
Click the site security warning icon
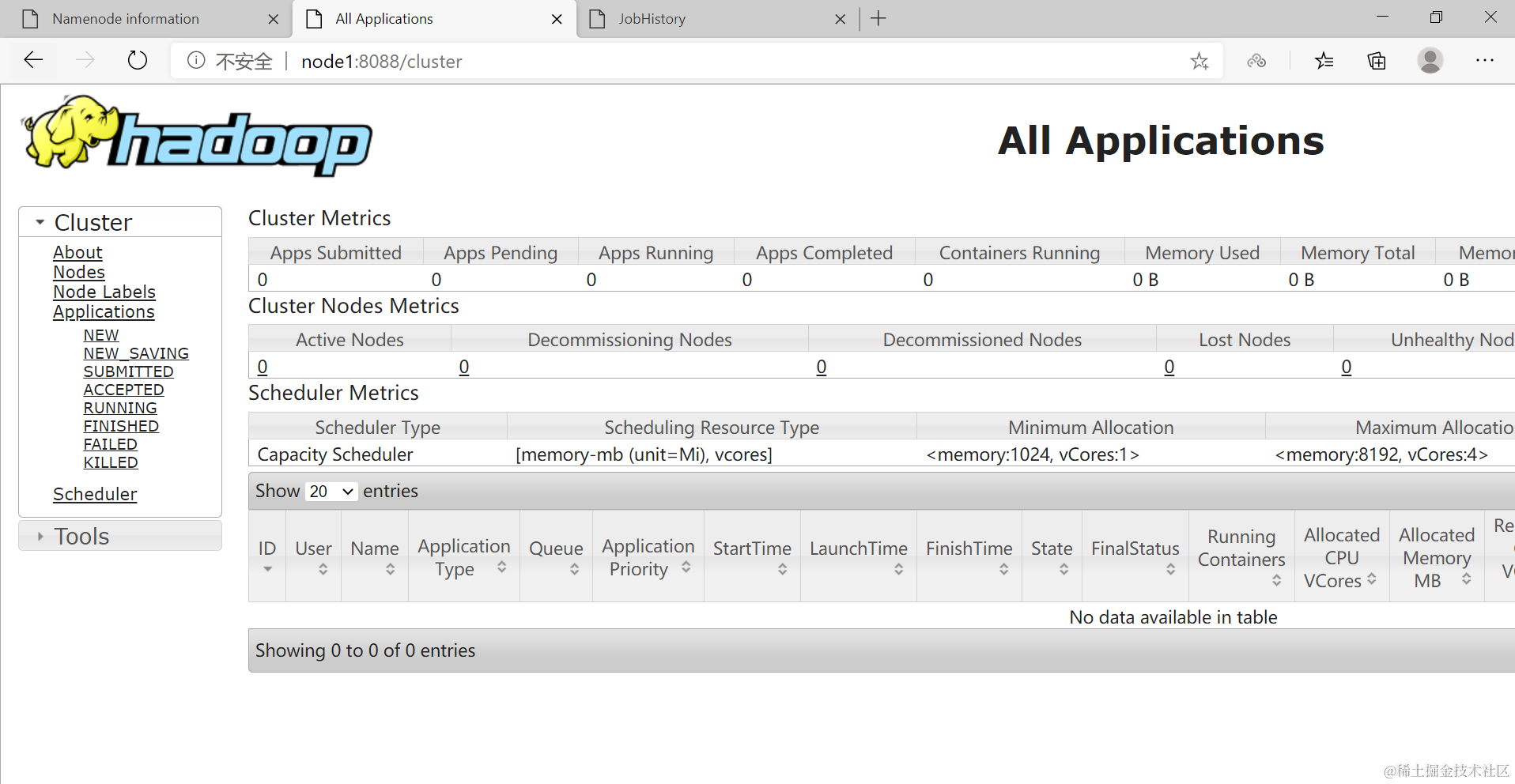pos(195,60)
